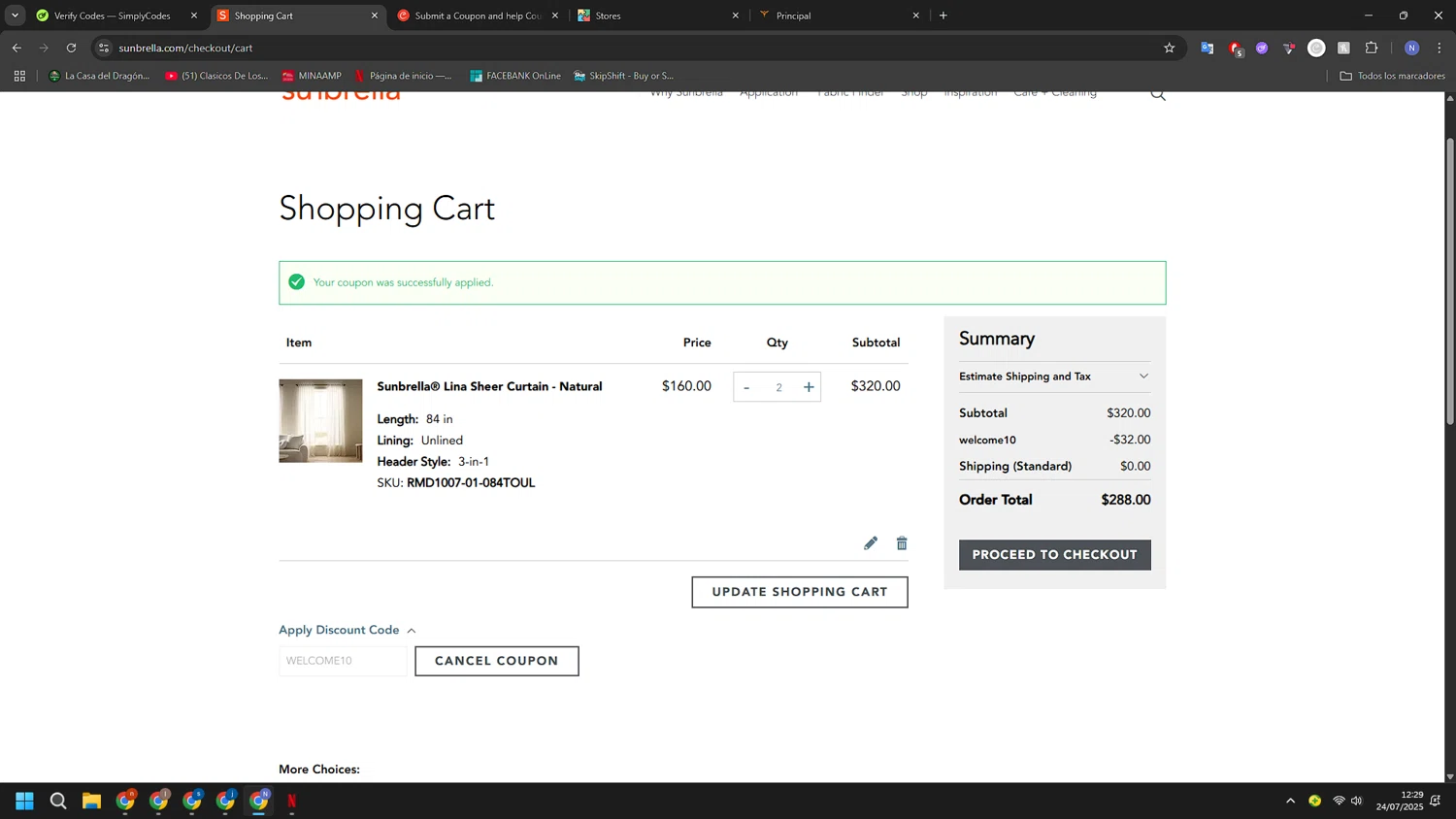The image size is (1456, 819).
Task: Click Update Shopping Cart button
Action: pyautogui.click(x=800, y=592)
